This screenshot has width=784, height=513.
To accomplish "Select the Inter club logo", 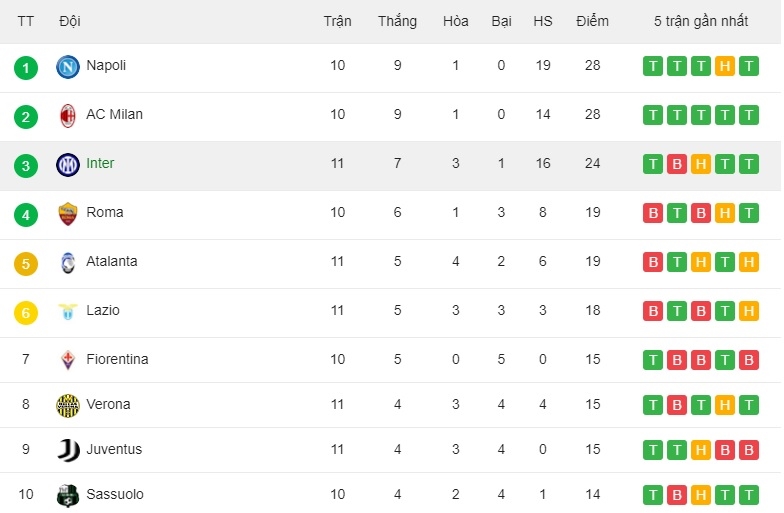I will [x=68, y=165].
